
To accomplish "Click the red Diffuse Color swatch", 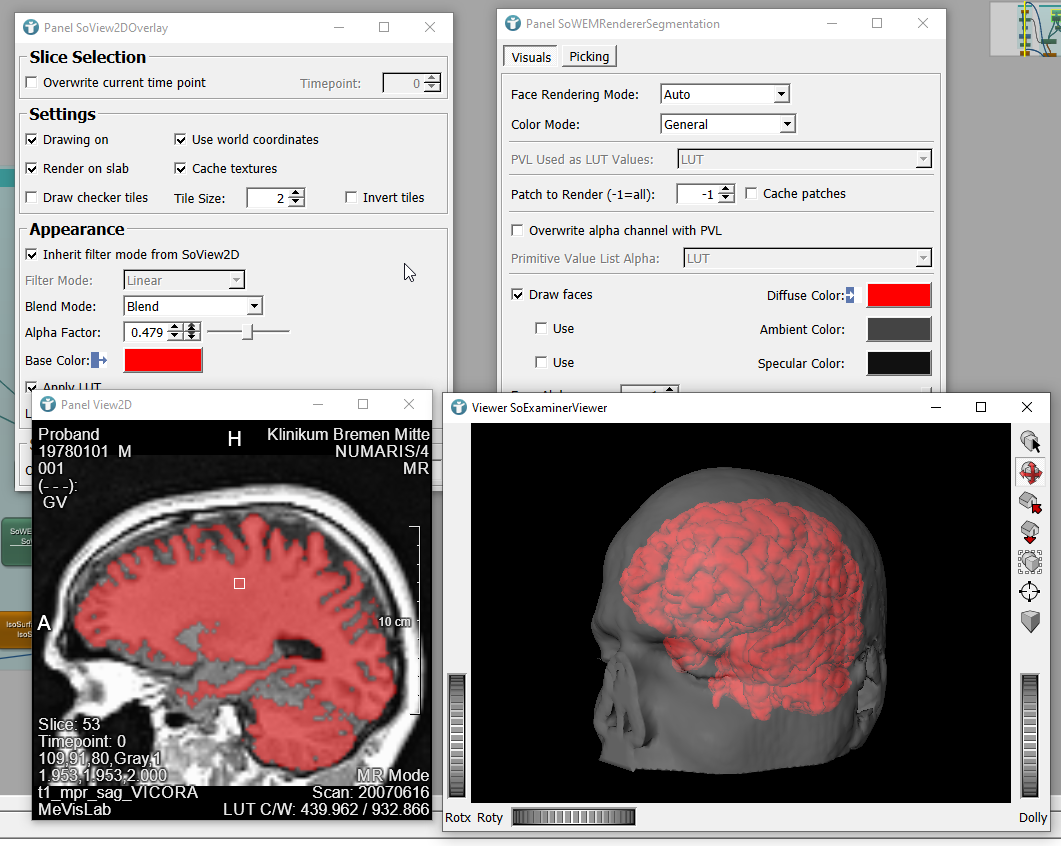I will coord(898,295).
